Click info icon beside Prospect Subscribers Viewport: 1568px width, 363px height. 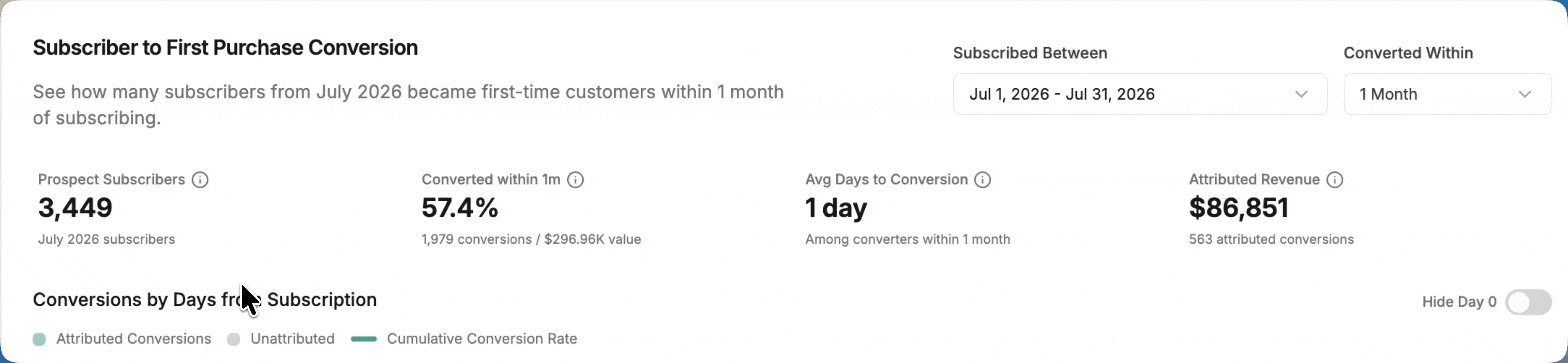200,180
